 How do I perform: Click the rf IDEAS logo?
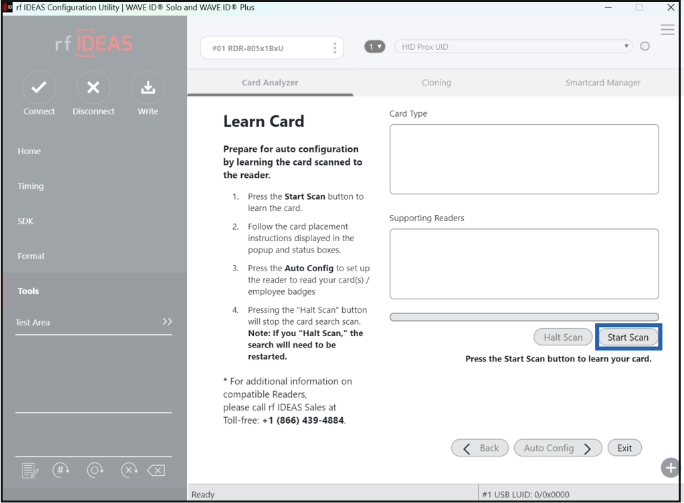click(x=93, y=43)
